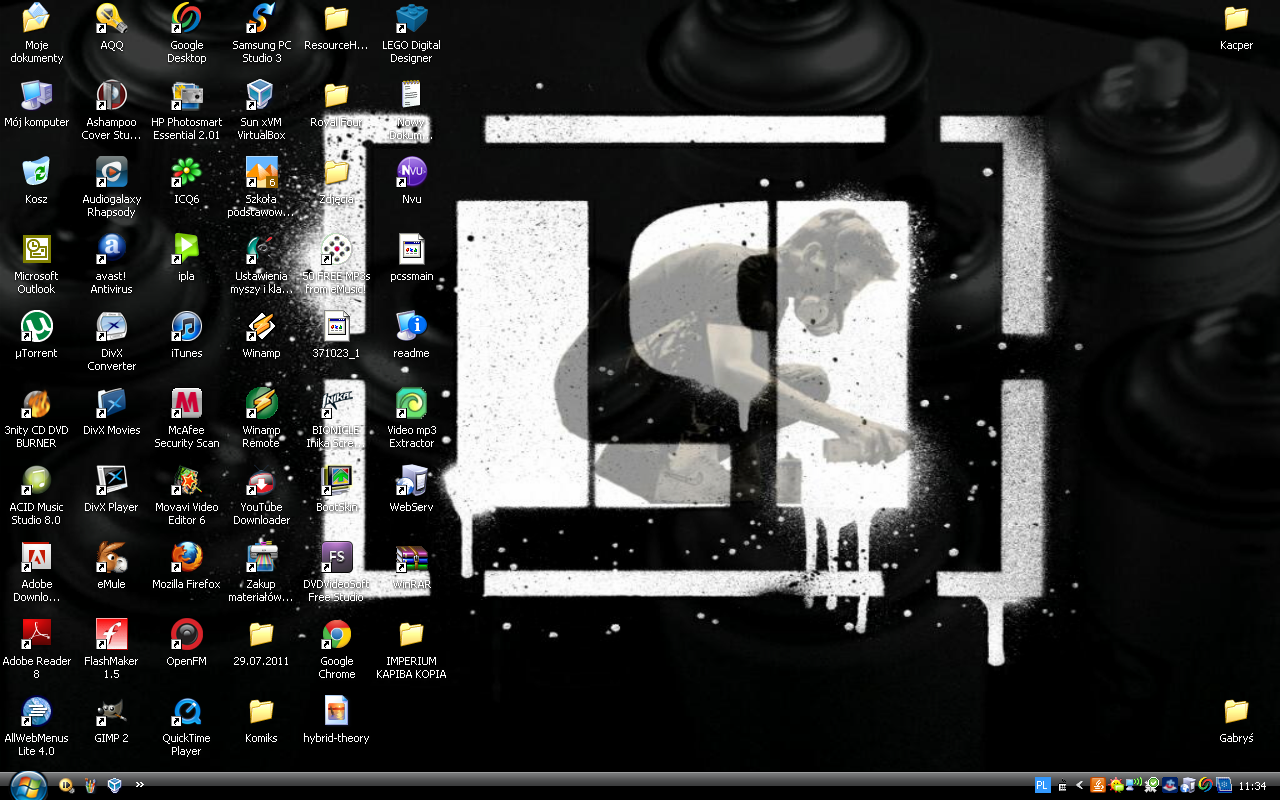Expand the quick launch overflow chevron

click(x=140, y=785)
